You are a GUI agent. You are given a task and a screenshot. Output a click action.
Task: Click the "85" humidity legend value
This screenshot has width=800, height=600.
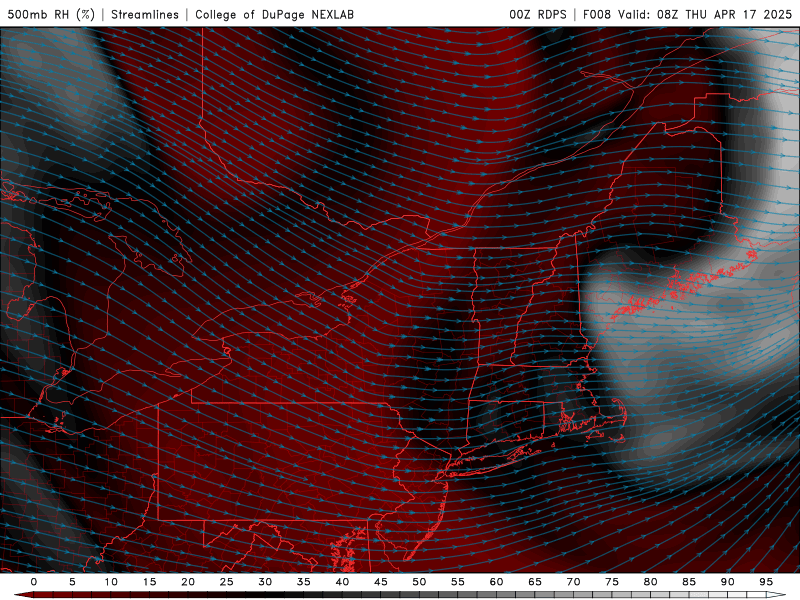(x=688, y=582)
